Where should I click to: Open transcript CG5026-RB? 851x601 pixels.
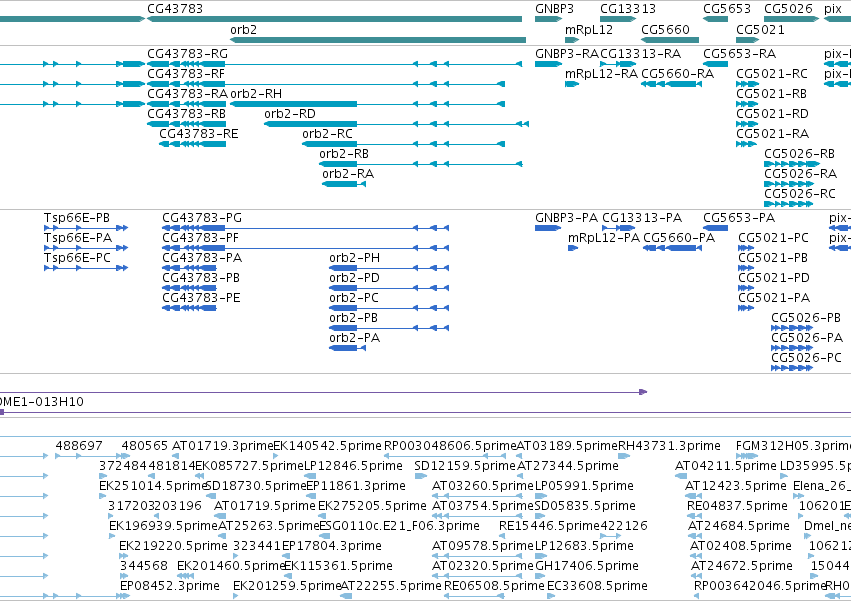point(799,154)
